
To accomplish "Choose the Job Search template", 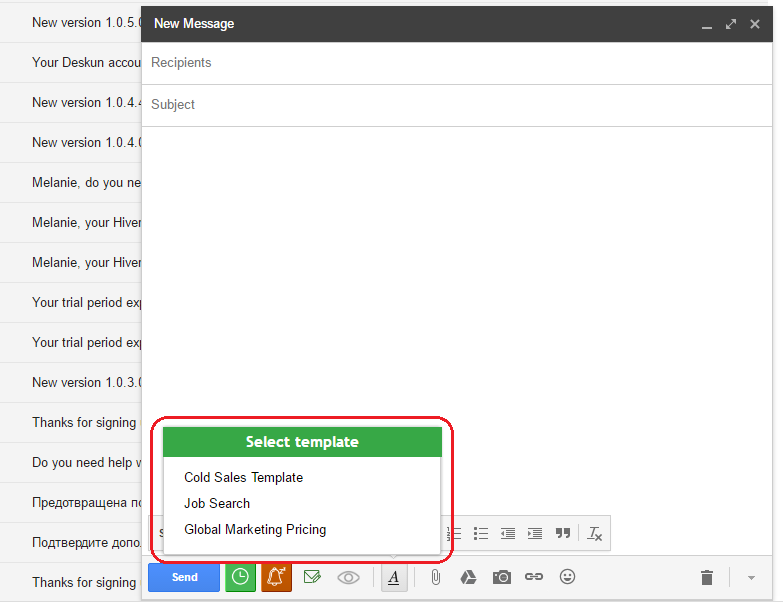I will point(217,504).
